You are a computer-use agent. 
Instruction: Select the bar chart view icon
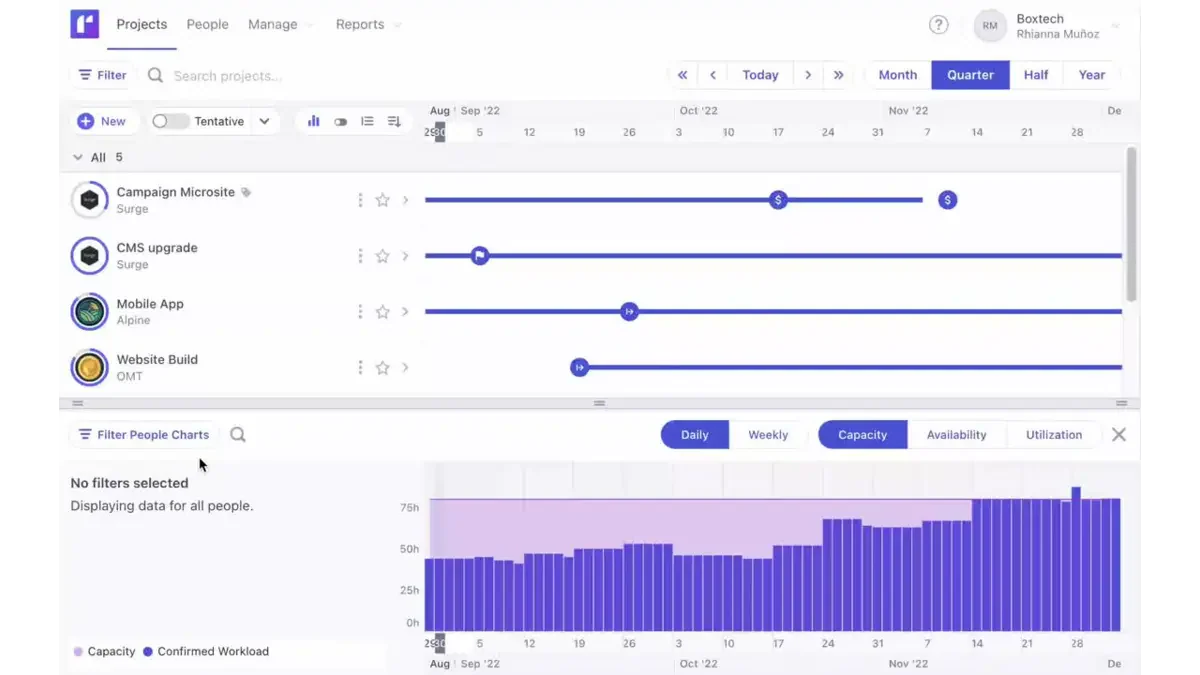point(313,121)
